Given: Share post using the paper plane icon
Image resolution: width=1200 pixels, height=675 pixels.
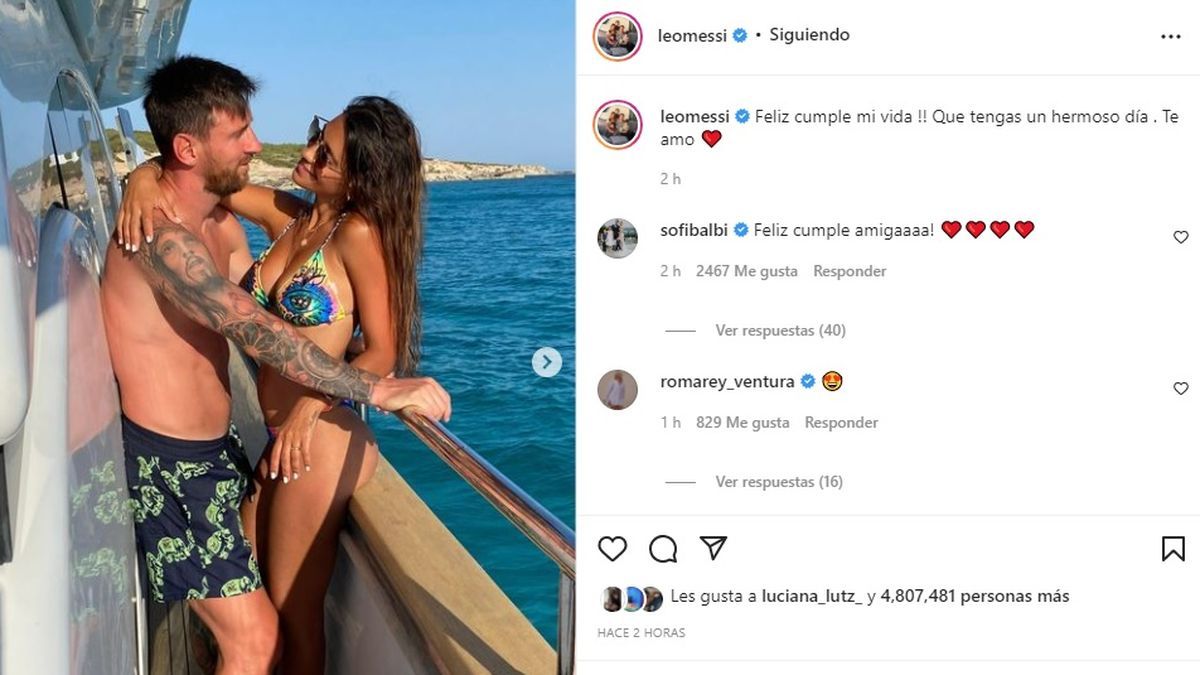Looking at the screenshot, I should click(x=713, y=548).
